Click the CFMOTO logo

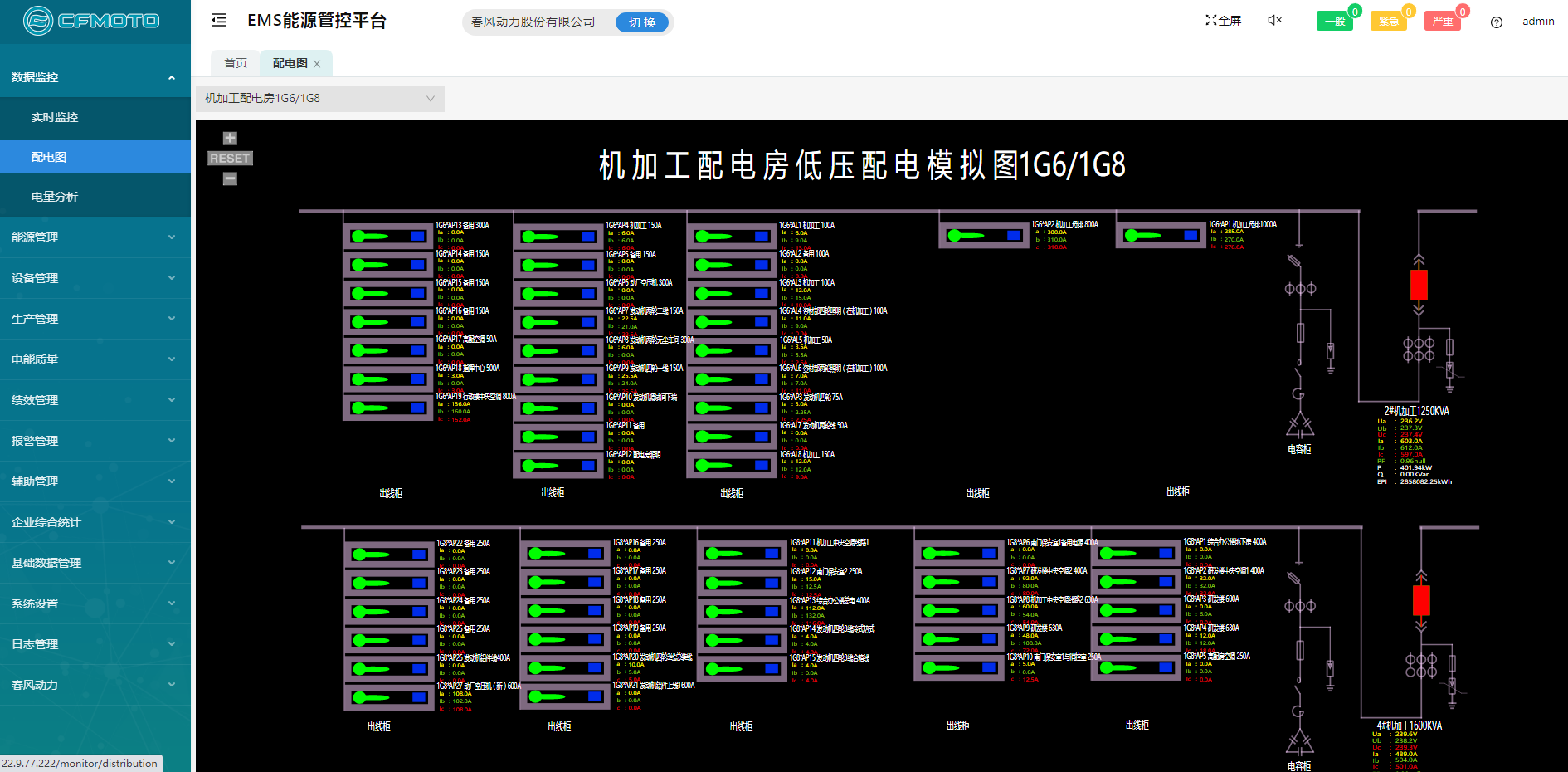click(x=91, y=21)
